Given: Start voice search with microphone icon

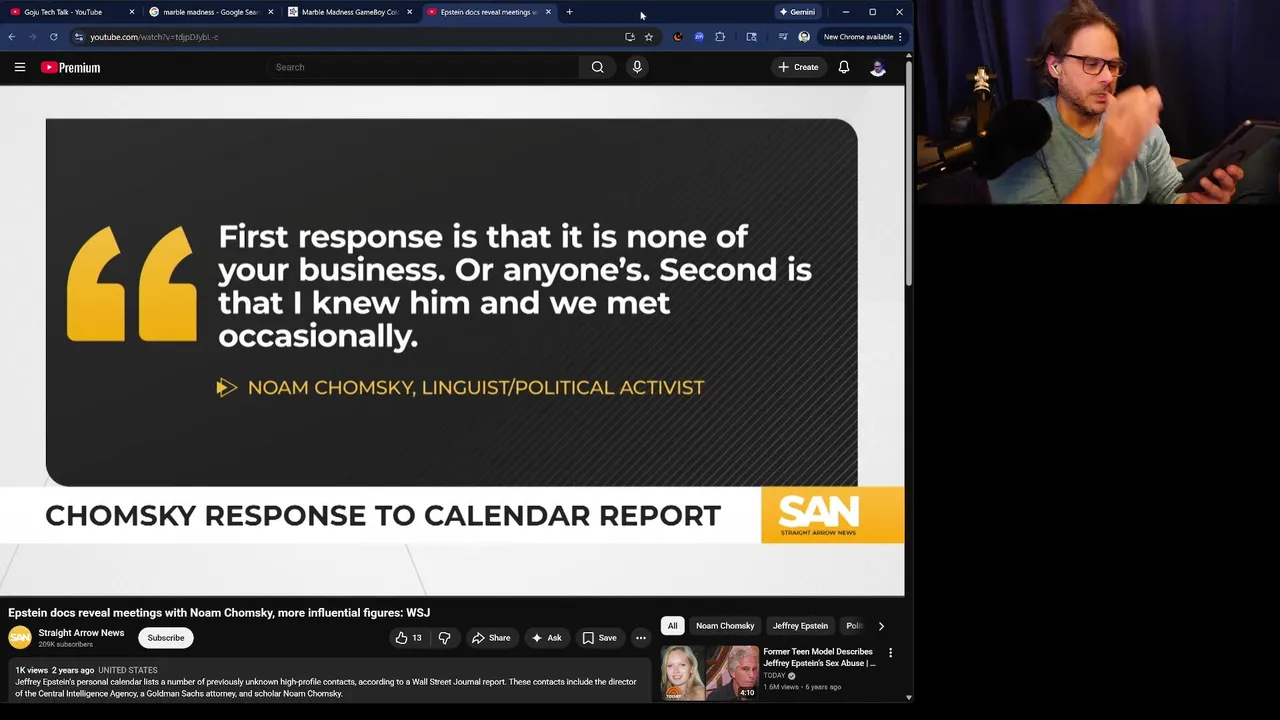Looking at the screenshot, I should [637, 67].
